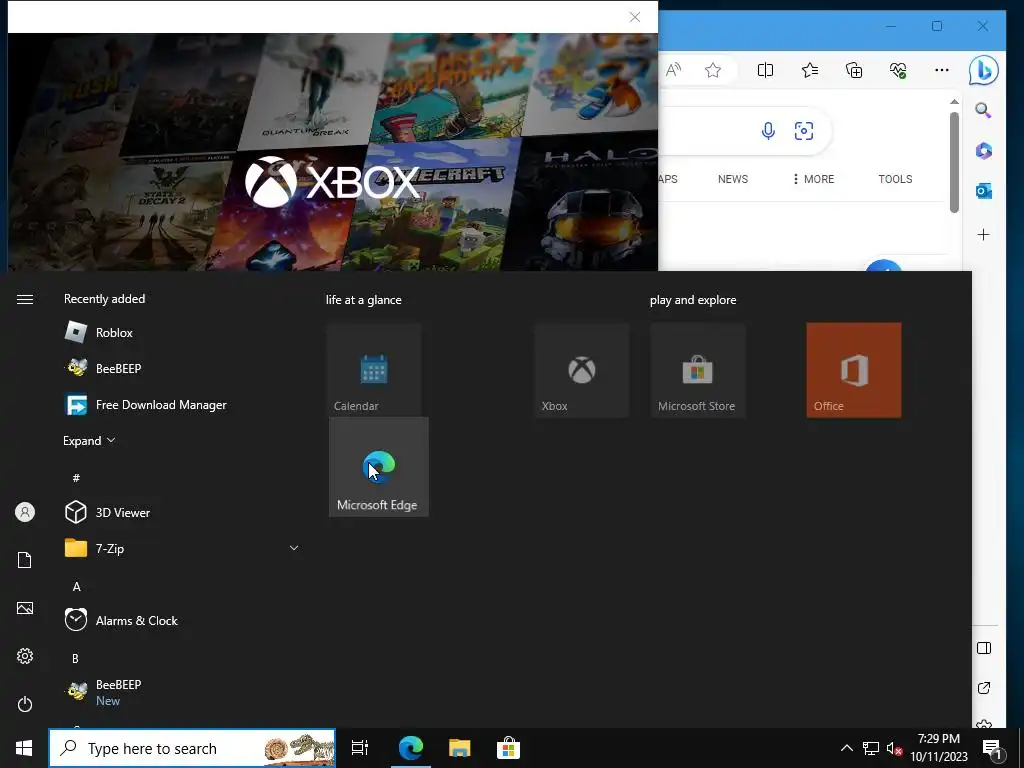The height and width of the screenshot is (768, 1024).
Task: Open the notification center
Action: coord(993,748)
